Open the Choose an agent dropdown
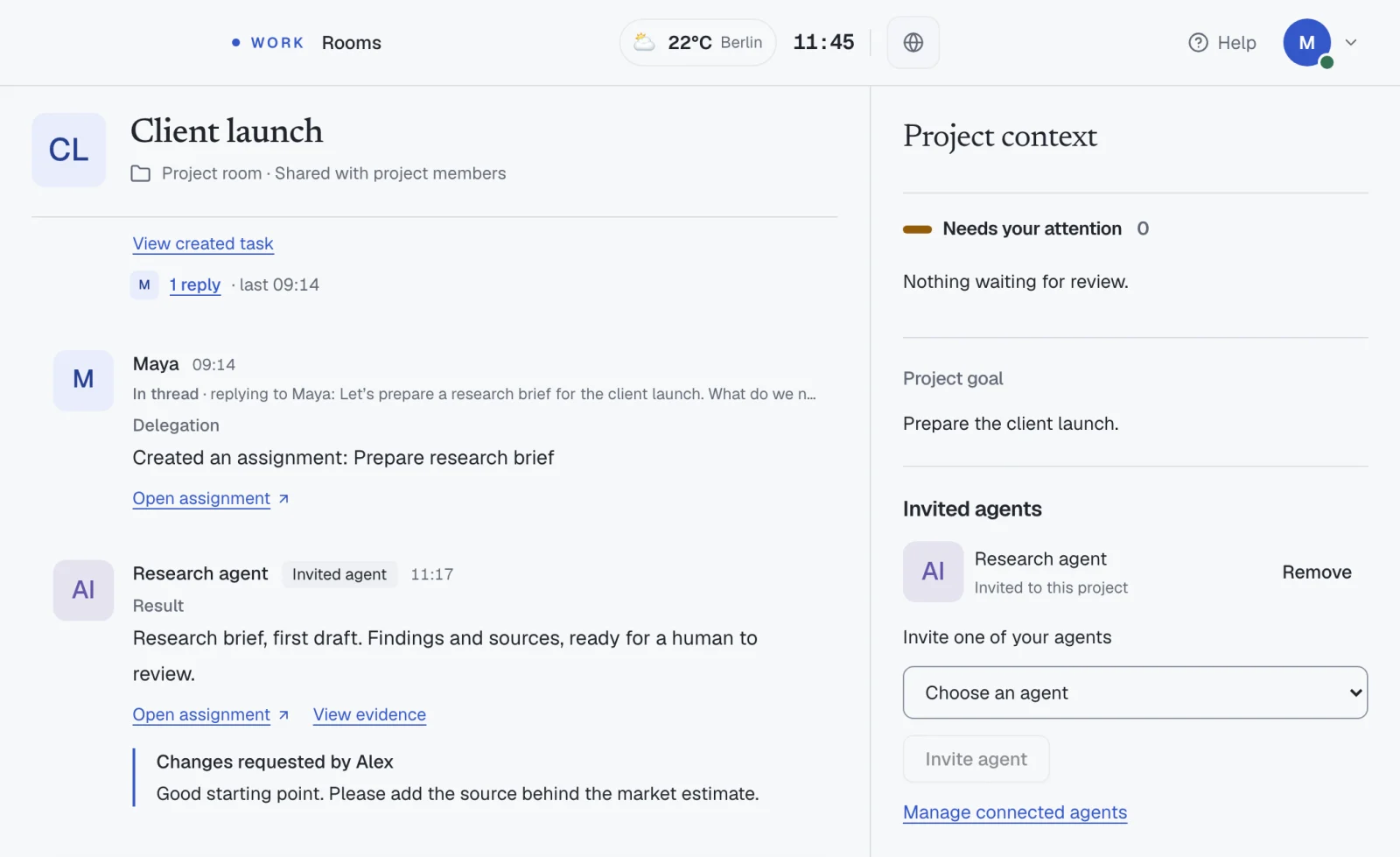 pyautogui.click(x=1135, y=692)
